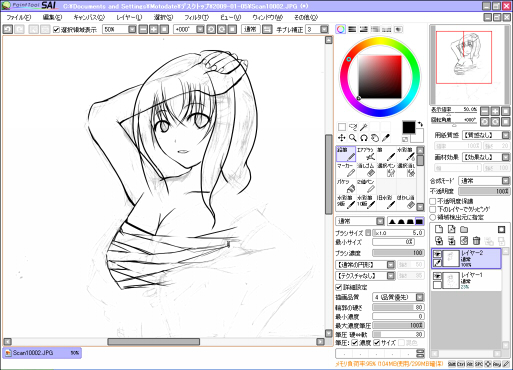
Task: Select the Brush (筆) tool
Action: click(x=386, y=154)
